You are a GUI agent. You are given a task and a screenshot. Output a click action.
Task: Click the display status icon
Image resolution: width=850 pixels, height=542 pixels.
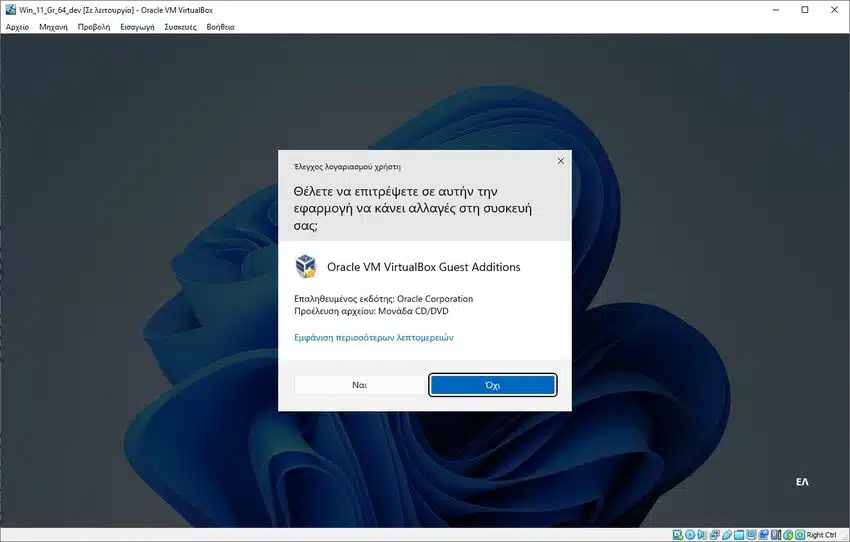[751, 535]
